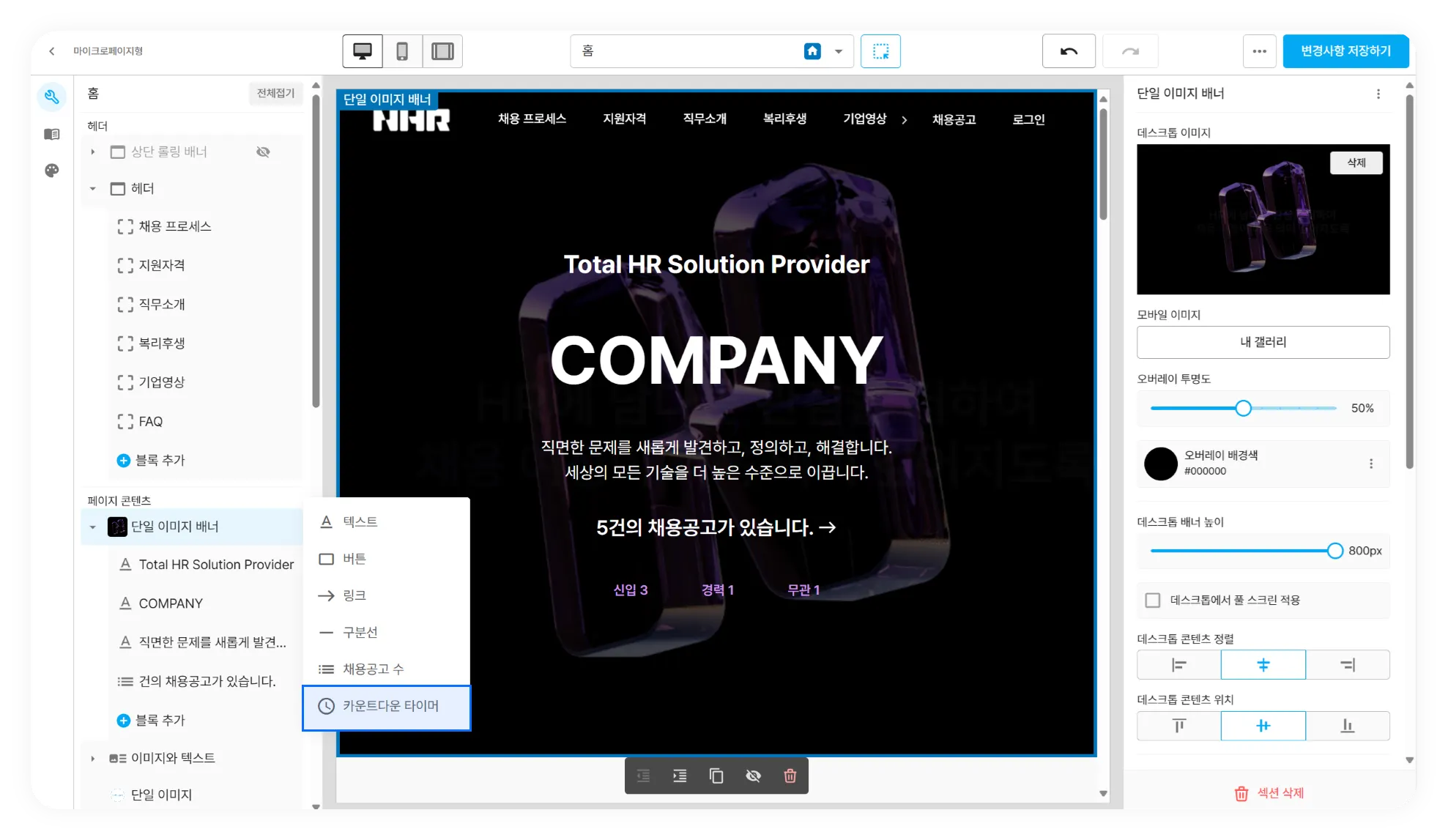Expand the 이미지와 텍스트 section

93,759
